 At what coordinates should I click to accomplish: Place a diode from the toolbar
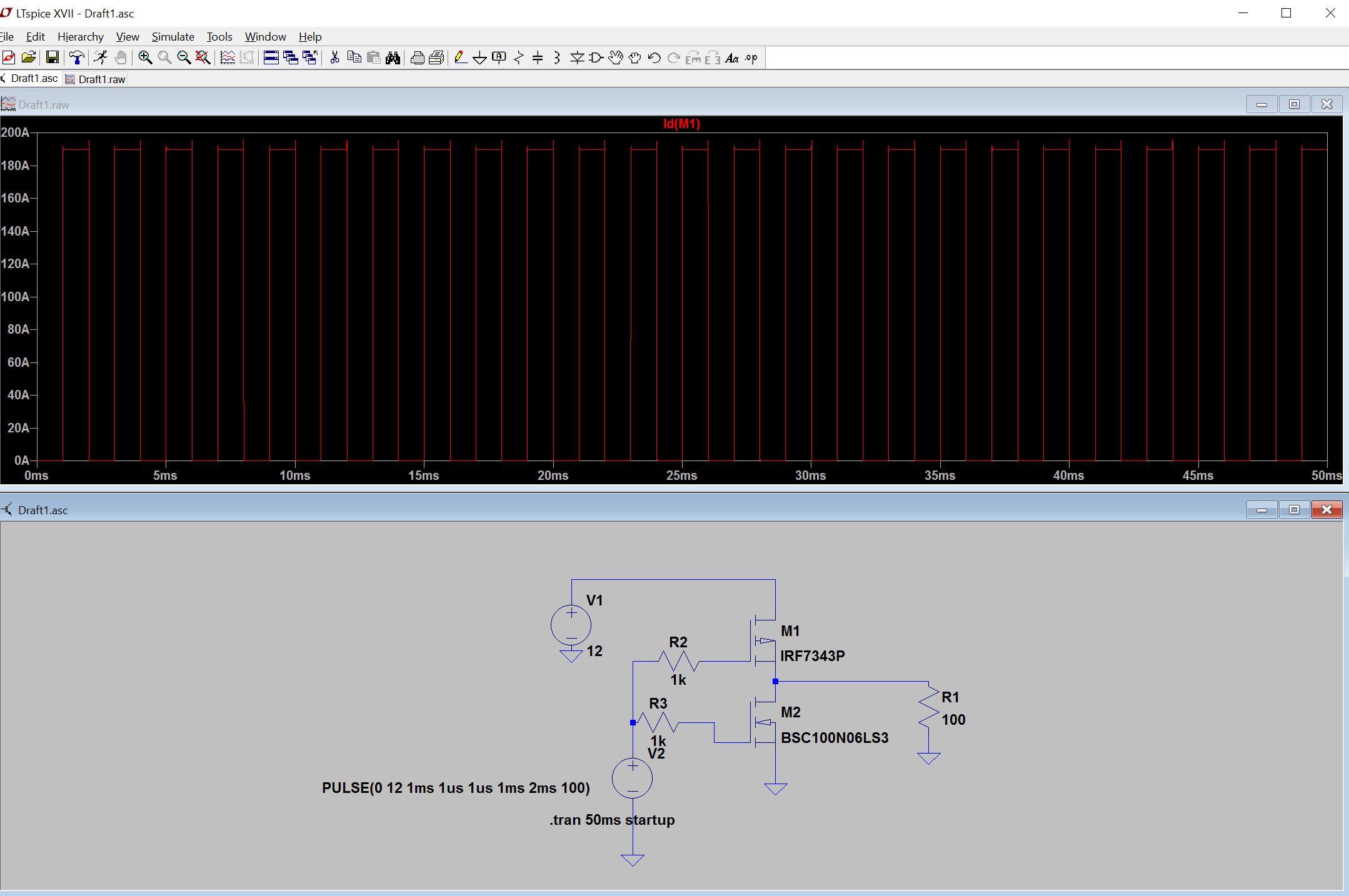[577, 58]
